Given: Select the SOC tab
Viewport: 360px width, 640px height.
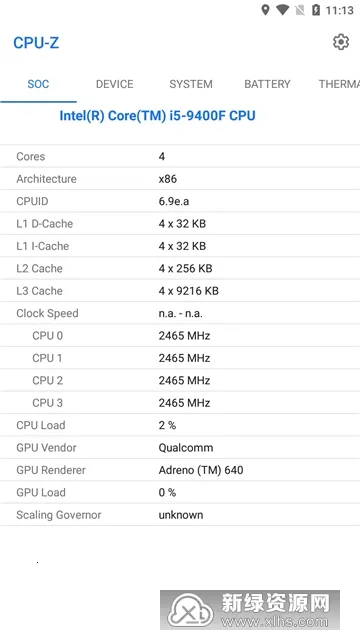Looking at the screenshot, I should coord(38,84).
